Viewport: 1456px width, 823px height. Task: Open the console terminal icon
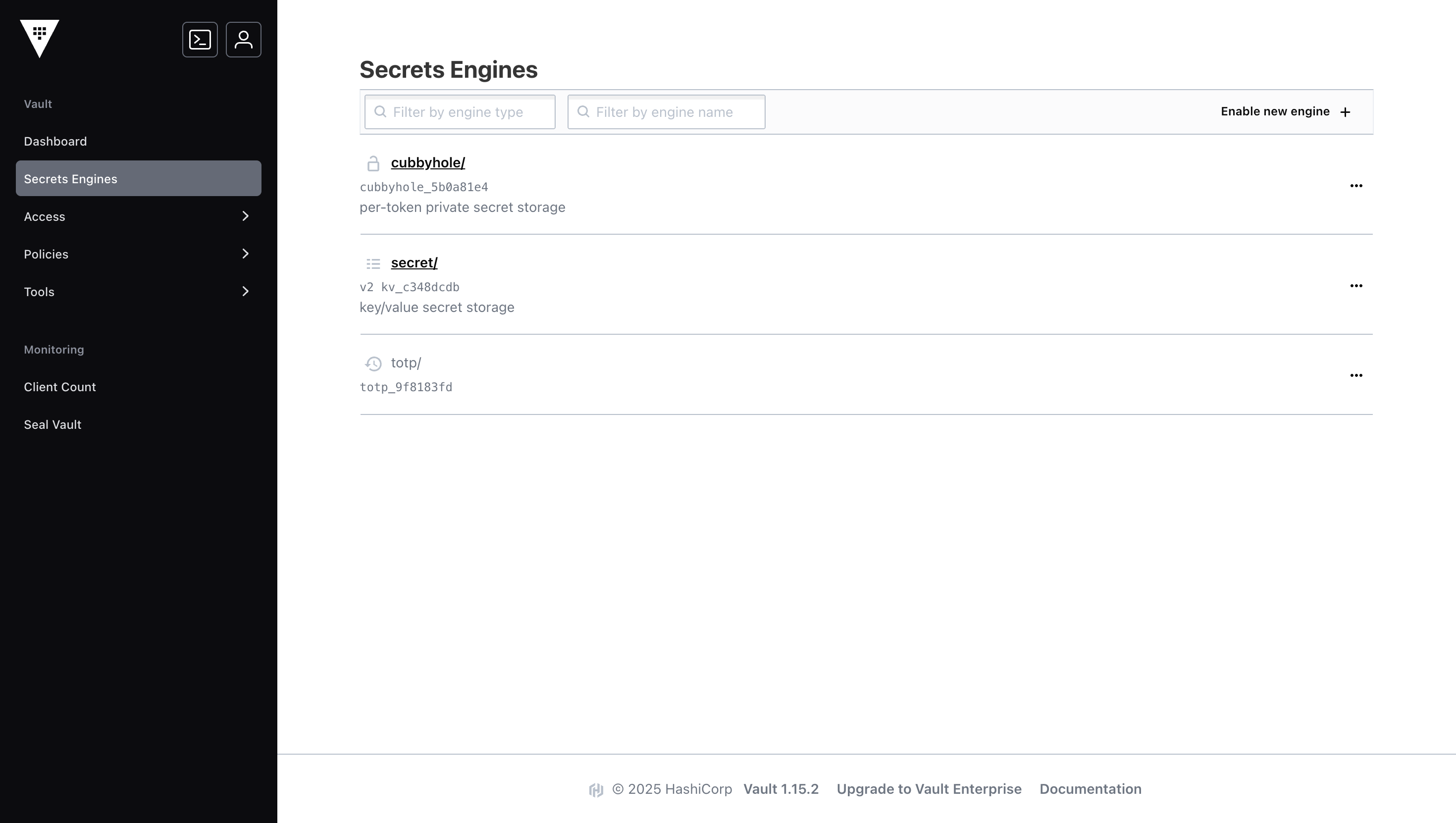tap(200, 40)
